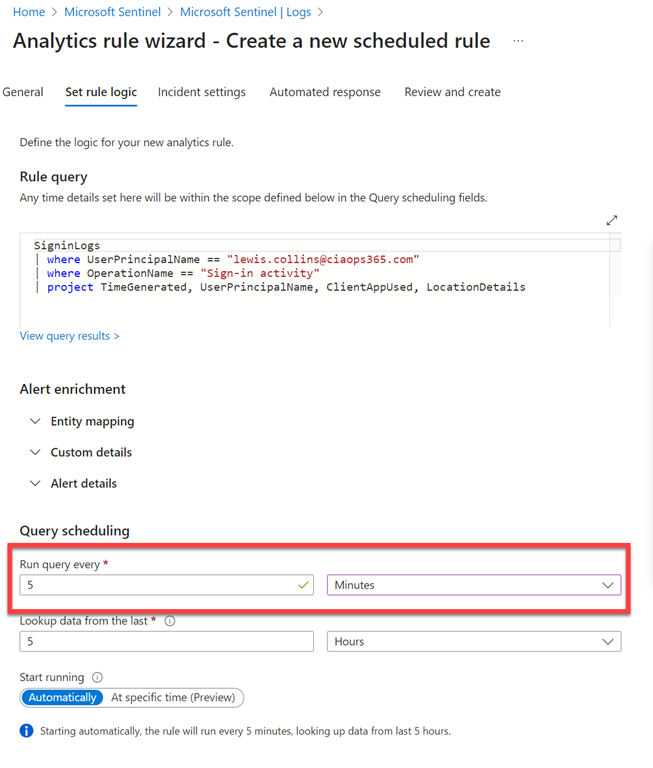Screen dimensions: 653x768
Task: Go to the Incident settings tab
Action: pos(201,92)
